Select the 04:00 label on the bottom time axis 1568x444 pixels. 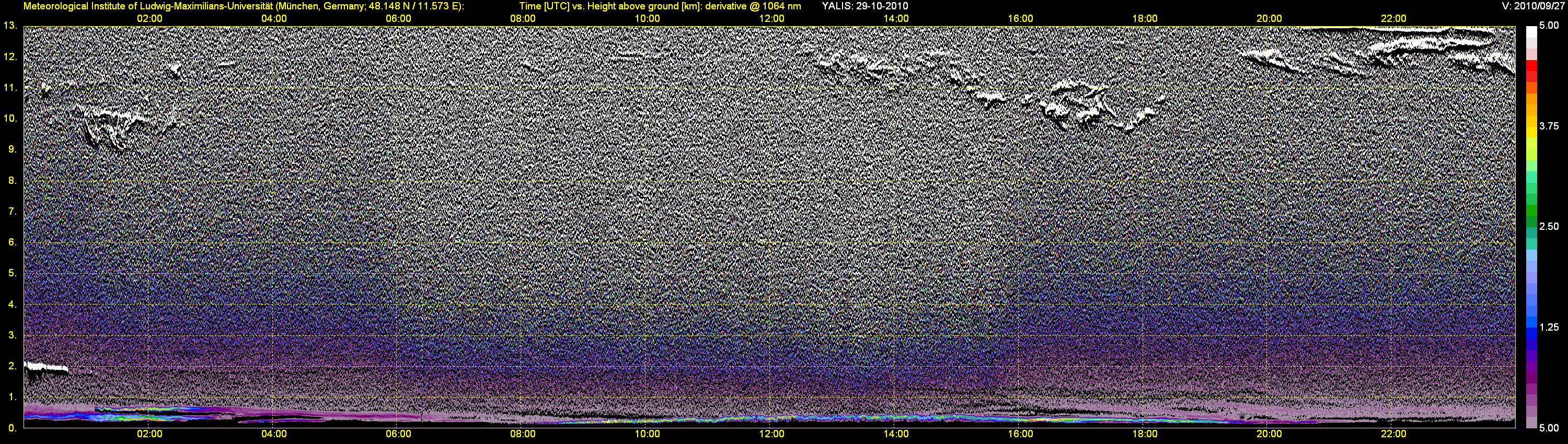(274, 434)
